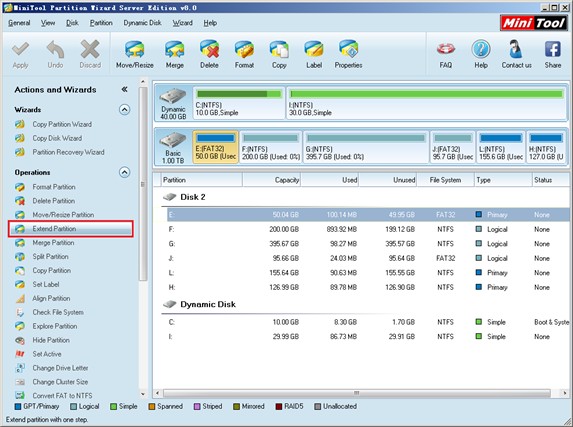Select the F: row in partition list

(368, 229)
